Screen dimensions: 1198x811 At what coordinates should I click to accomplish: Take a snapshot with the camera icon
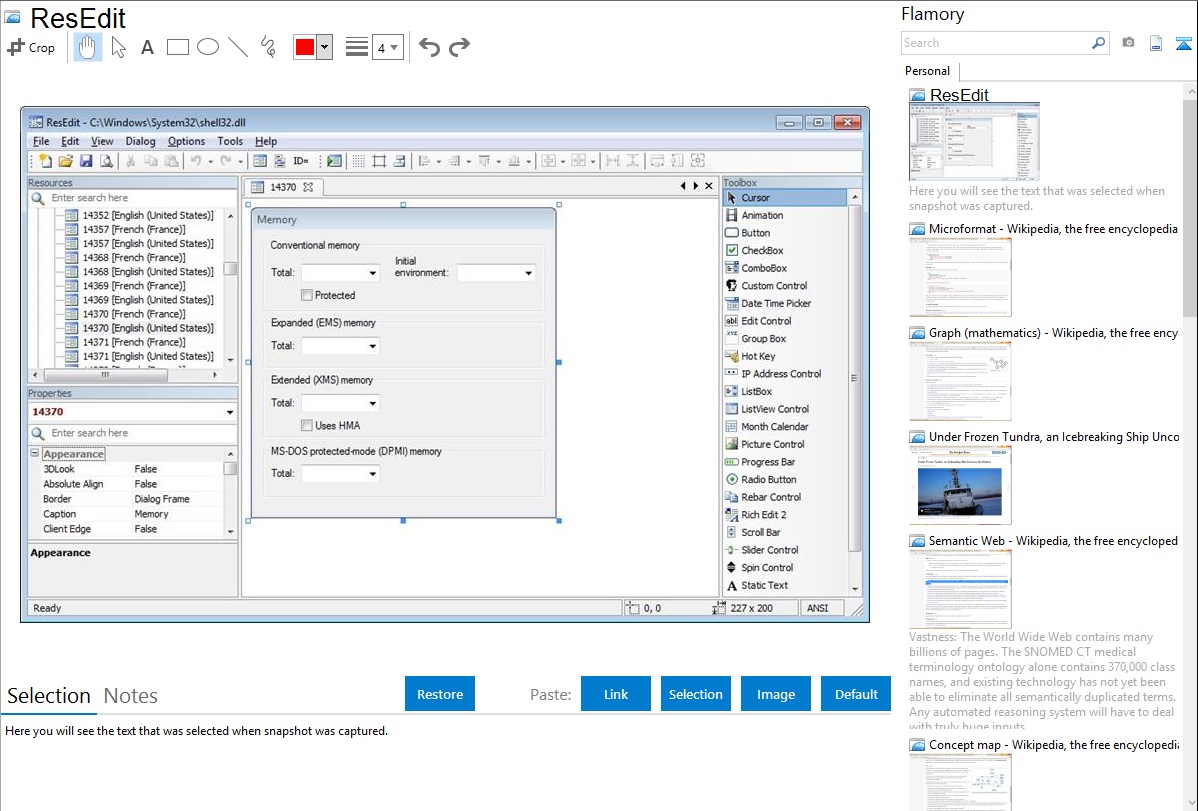(1128, 43)
